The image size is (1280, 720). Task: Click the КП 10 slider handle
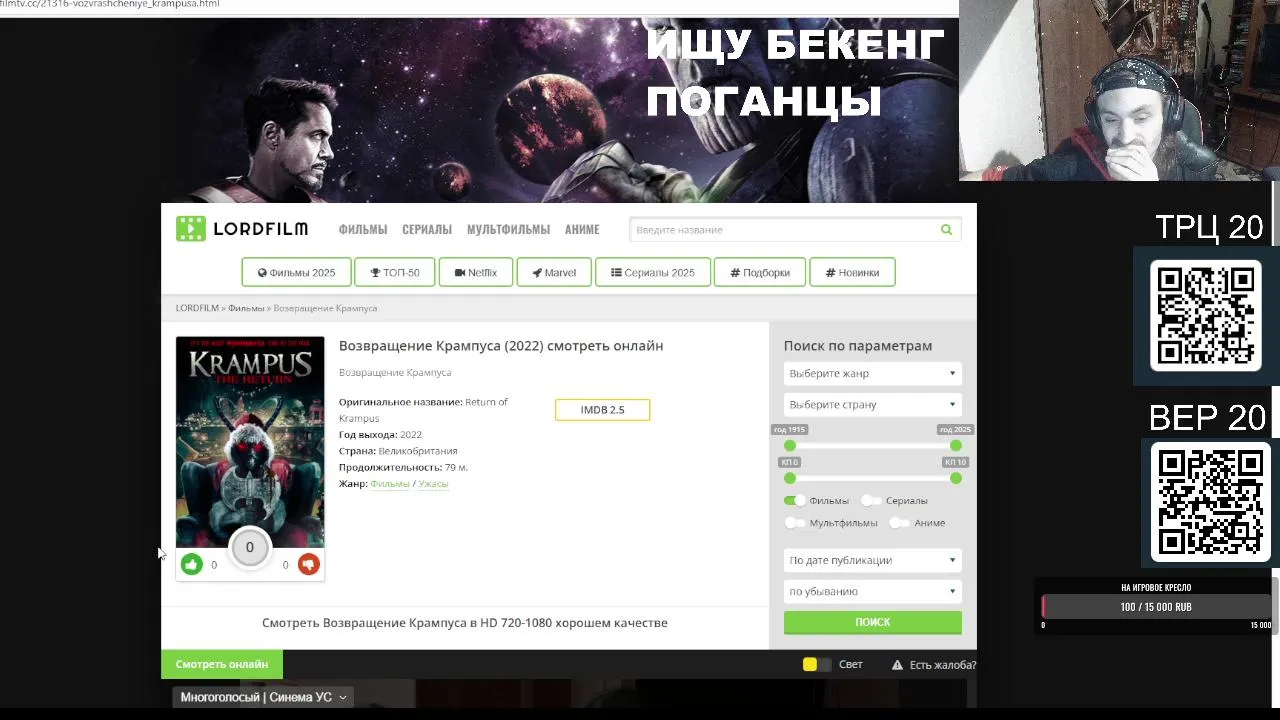coord(956,479)
